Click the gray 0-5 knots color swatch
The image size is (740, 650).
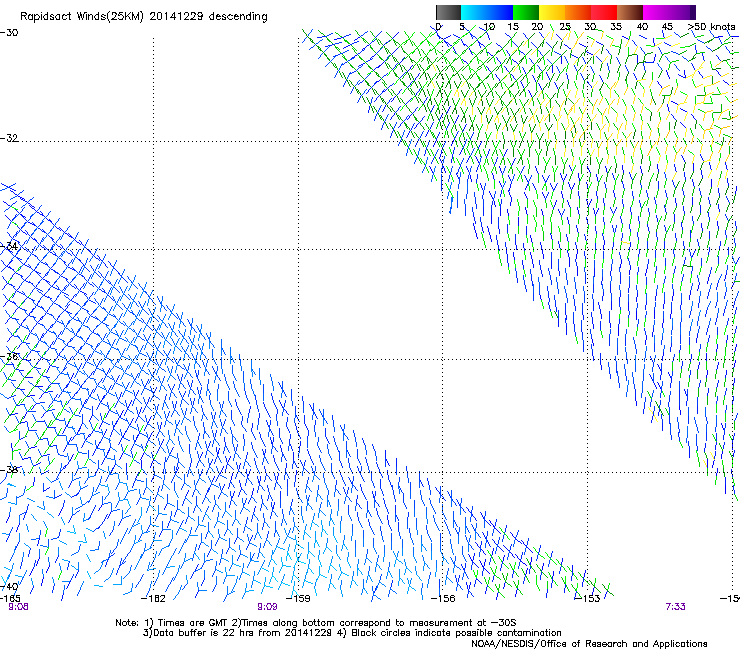[x=448, y=12]
